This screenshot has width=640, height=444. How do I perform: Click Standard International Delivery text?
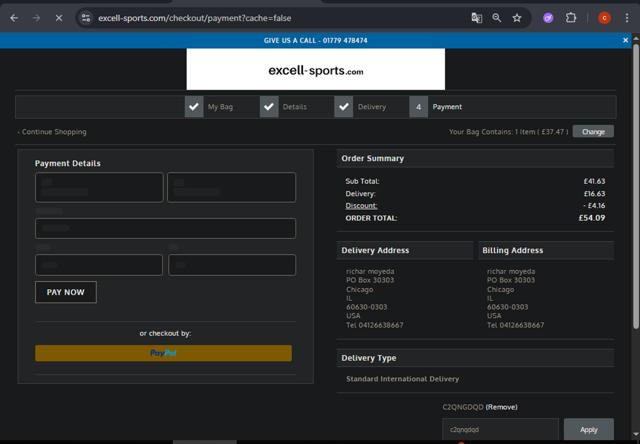click(x=402, y=379)
